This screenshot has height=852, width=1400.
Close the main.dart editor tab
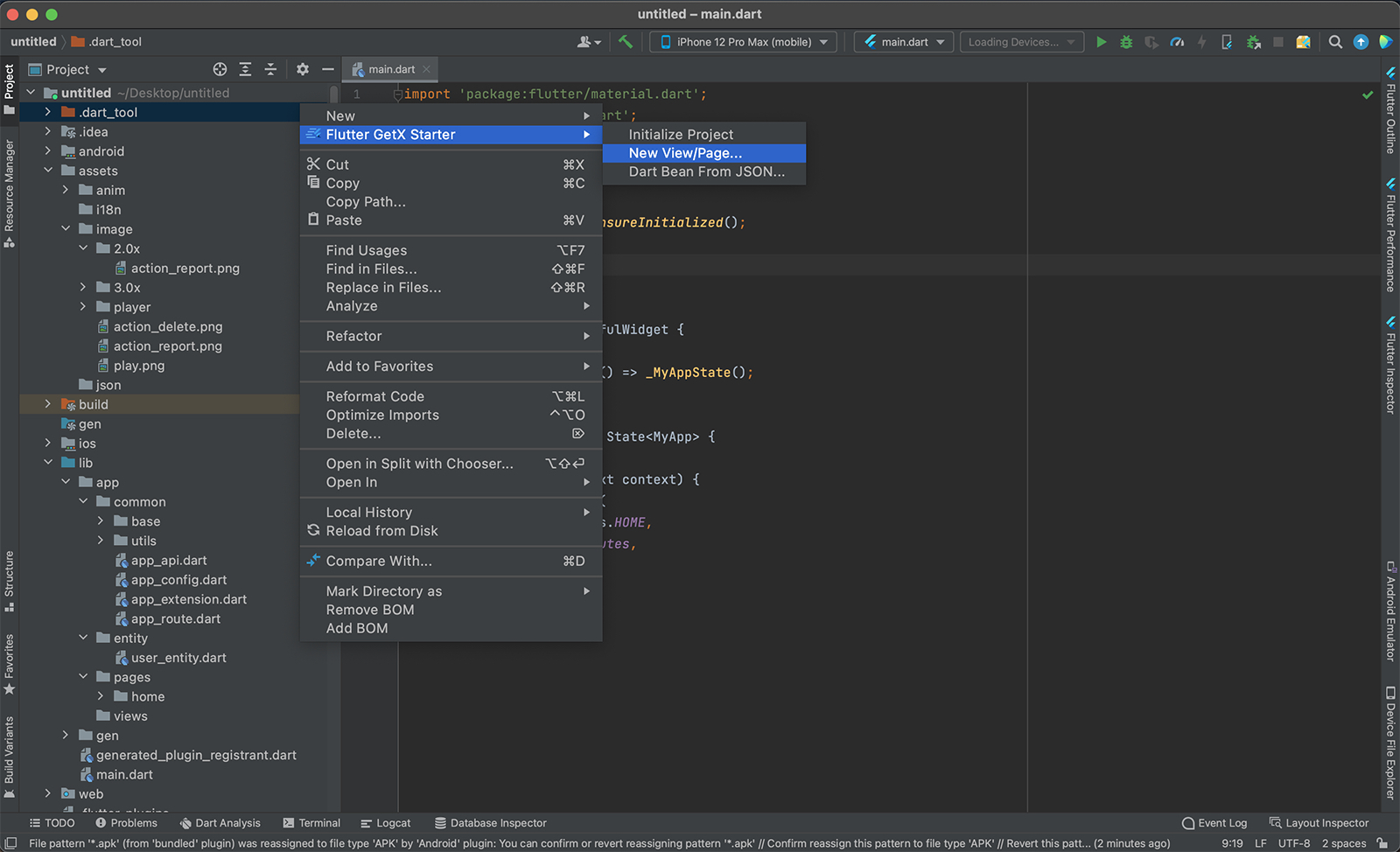(426, 69)
